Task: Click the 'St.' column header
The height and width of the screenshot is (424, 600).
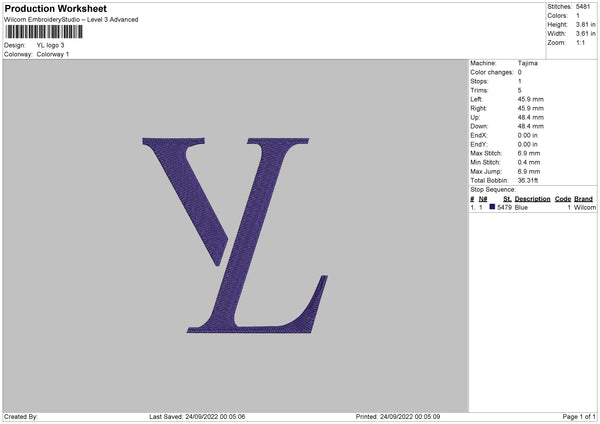Action: 507,199
